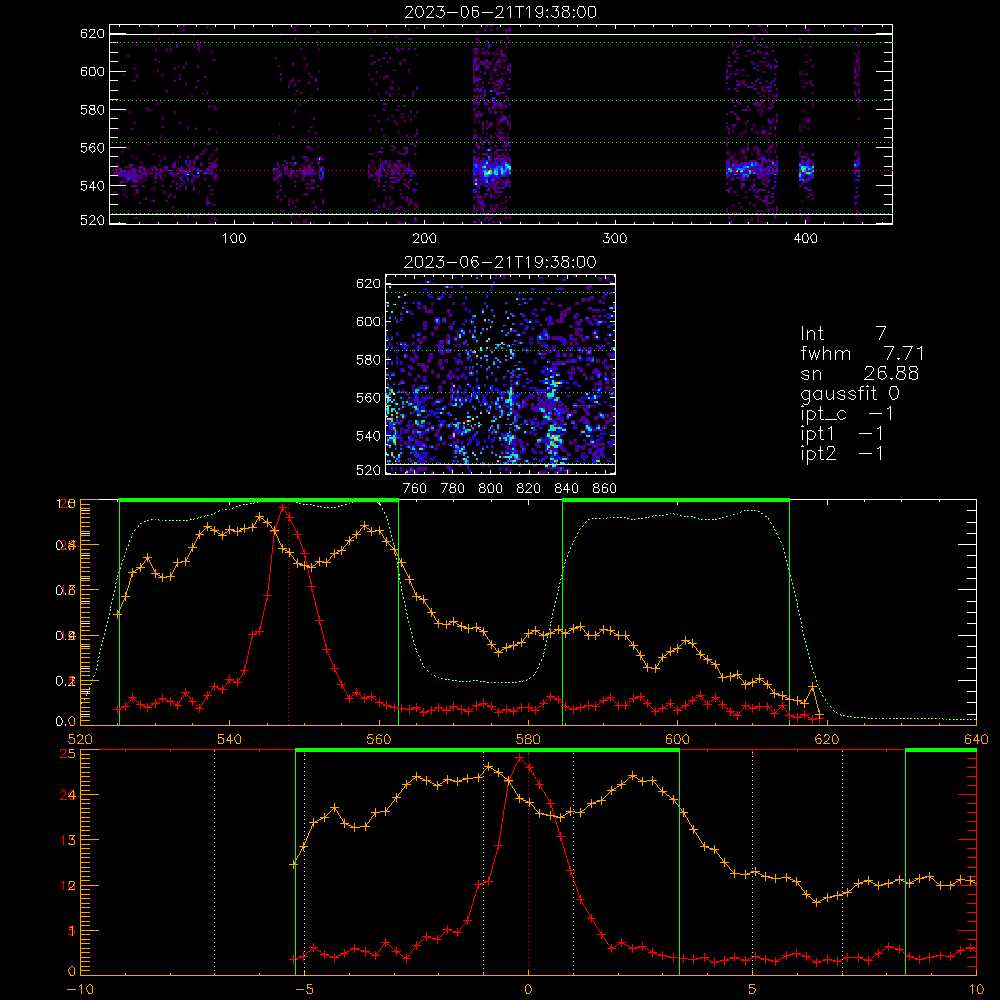This screenshot has width=1000, height=1000.
Task: Click x-axis label -5 on bottom plot
Action: [304, 990]
